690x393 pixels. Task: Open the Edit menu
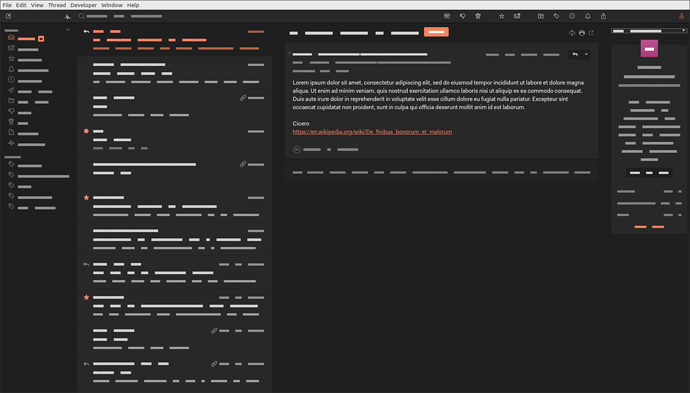coord(21,5)
